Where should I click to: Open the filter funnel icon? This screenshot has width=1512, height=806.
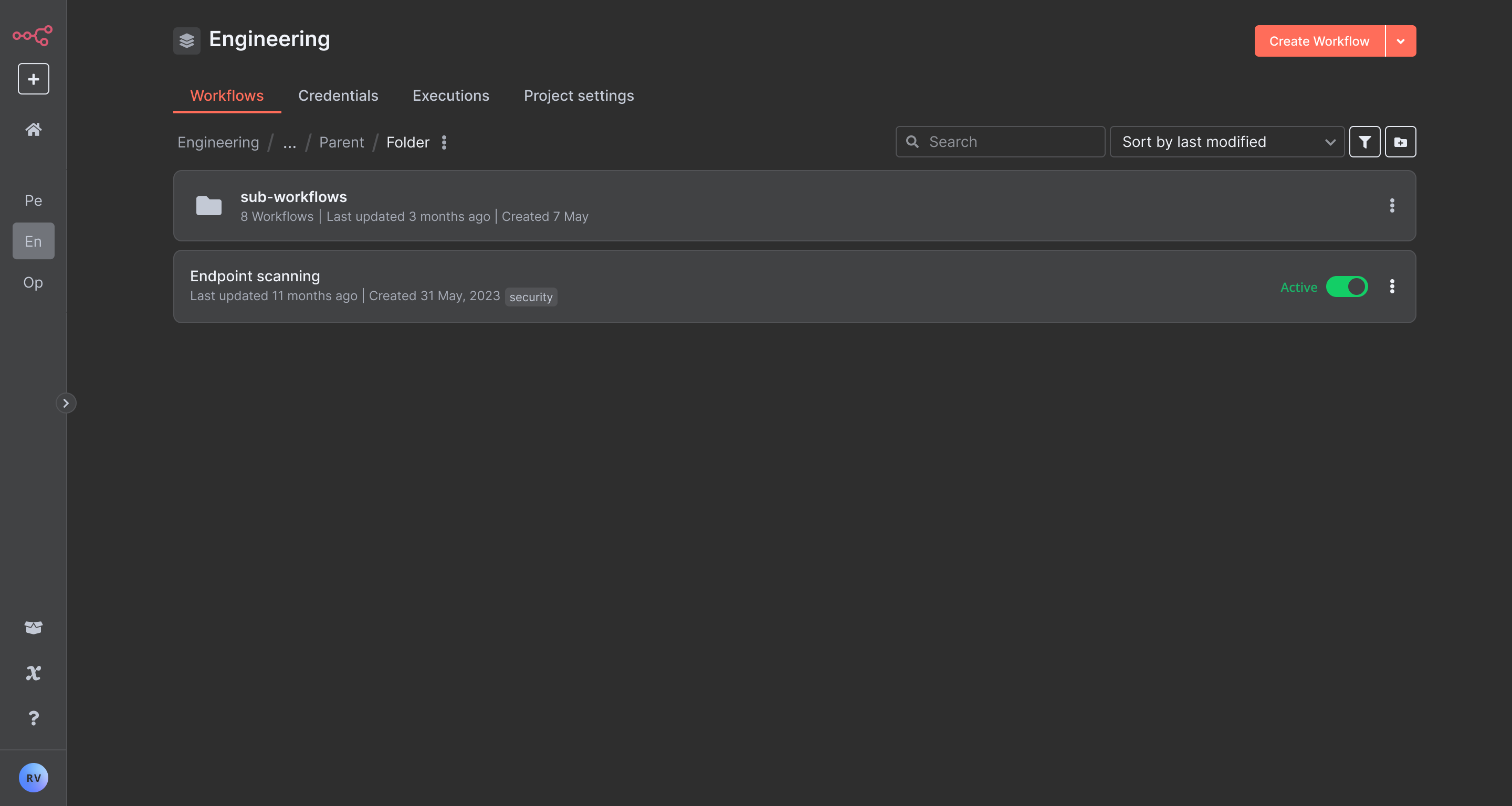click(x=1364, y=142)
